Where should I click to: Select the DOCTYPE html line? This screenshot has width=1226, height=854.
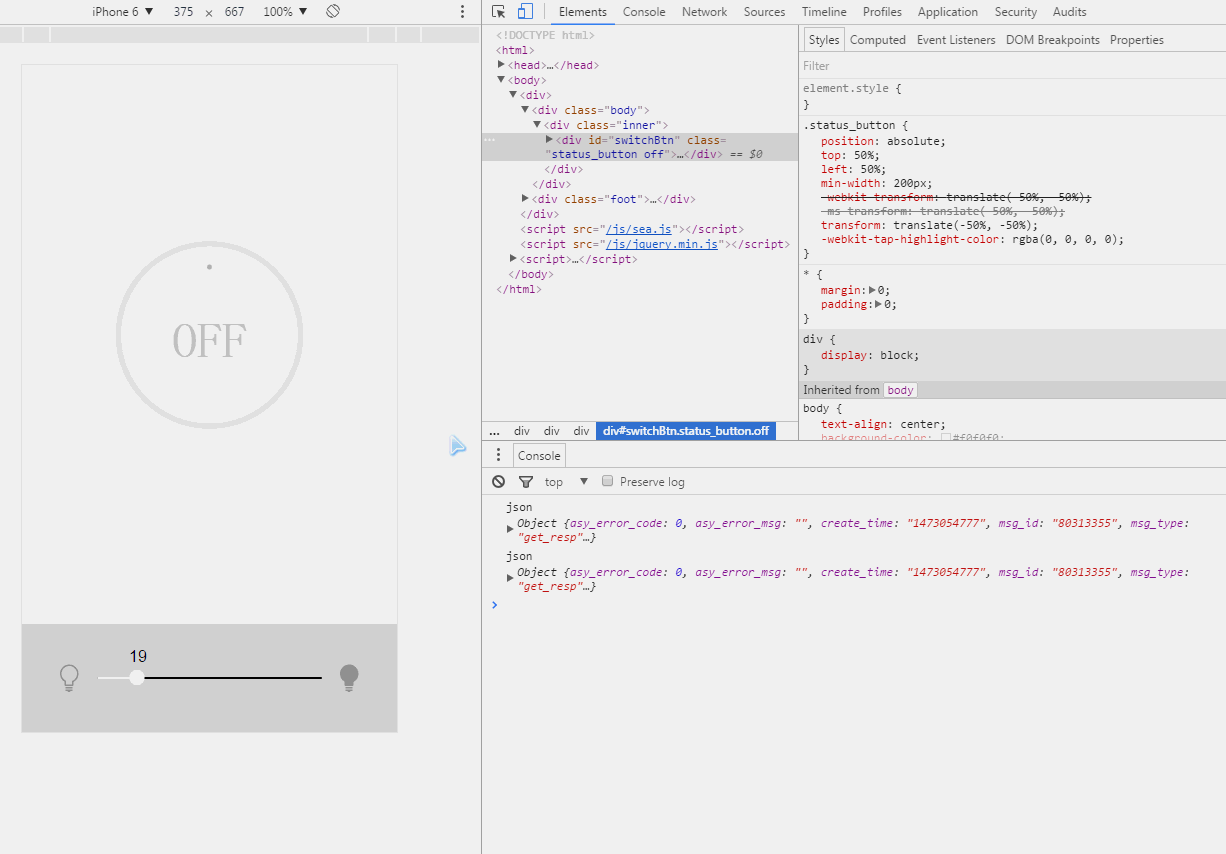545,35
